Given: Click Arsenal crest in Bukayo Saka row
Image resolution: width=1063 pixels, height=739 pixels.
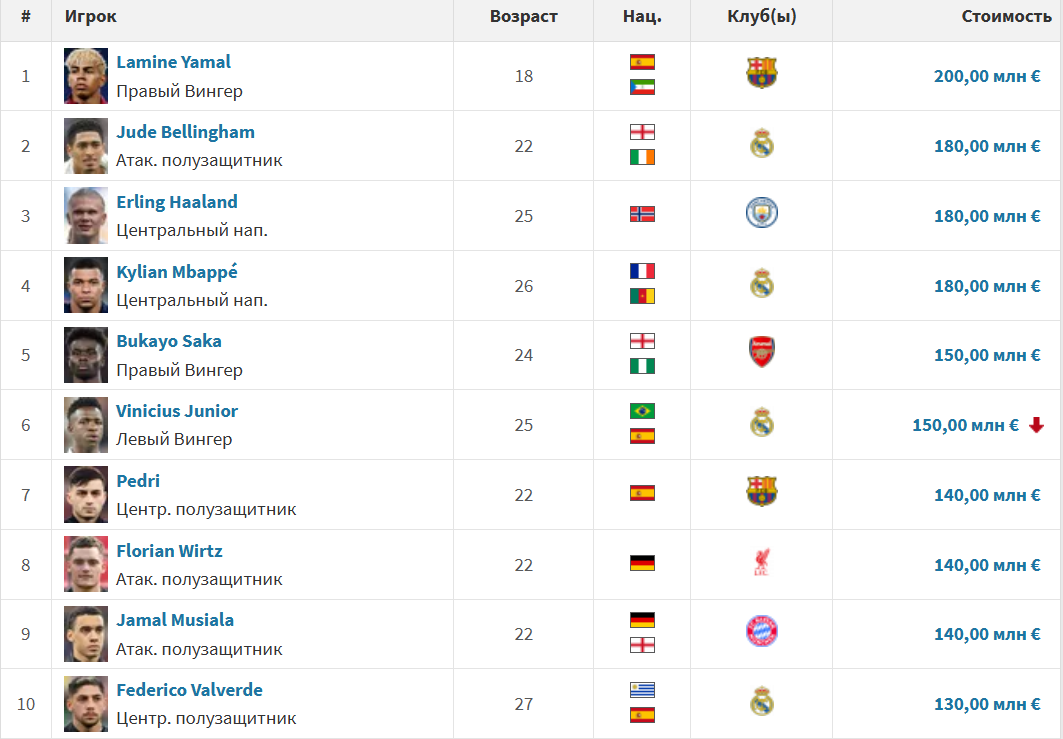Looking at the screenshot, I should pos(761,352).
